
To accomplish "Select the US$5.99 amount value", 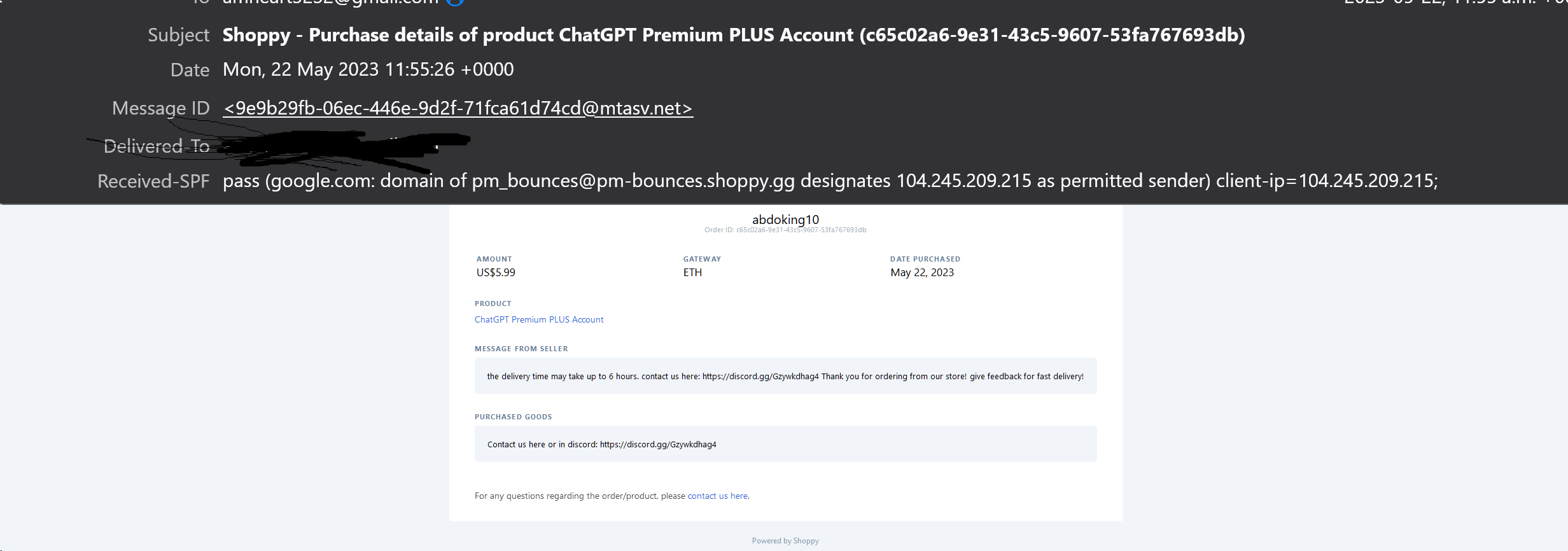I will (x=496, y=272).
